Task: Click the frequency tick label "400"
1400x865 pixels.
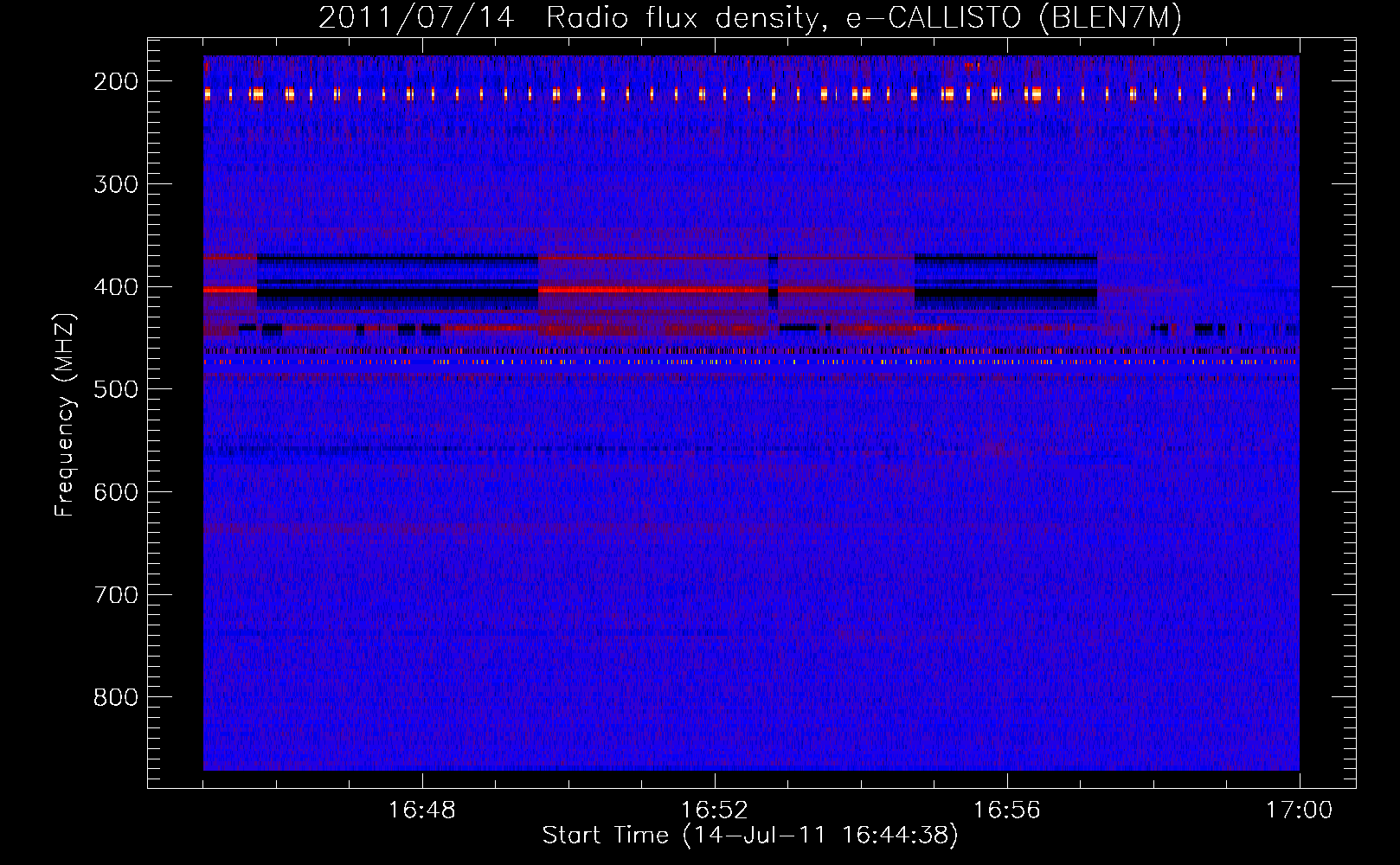Action: [x=115, y=287]
